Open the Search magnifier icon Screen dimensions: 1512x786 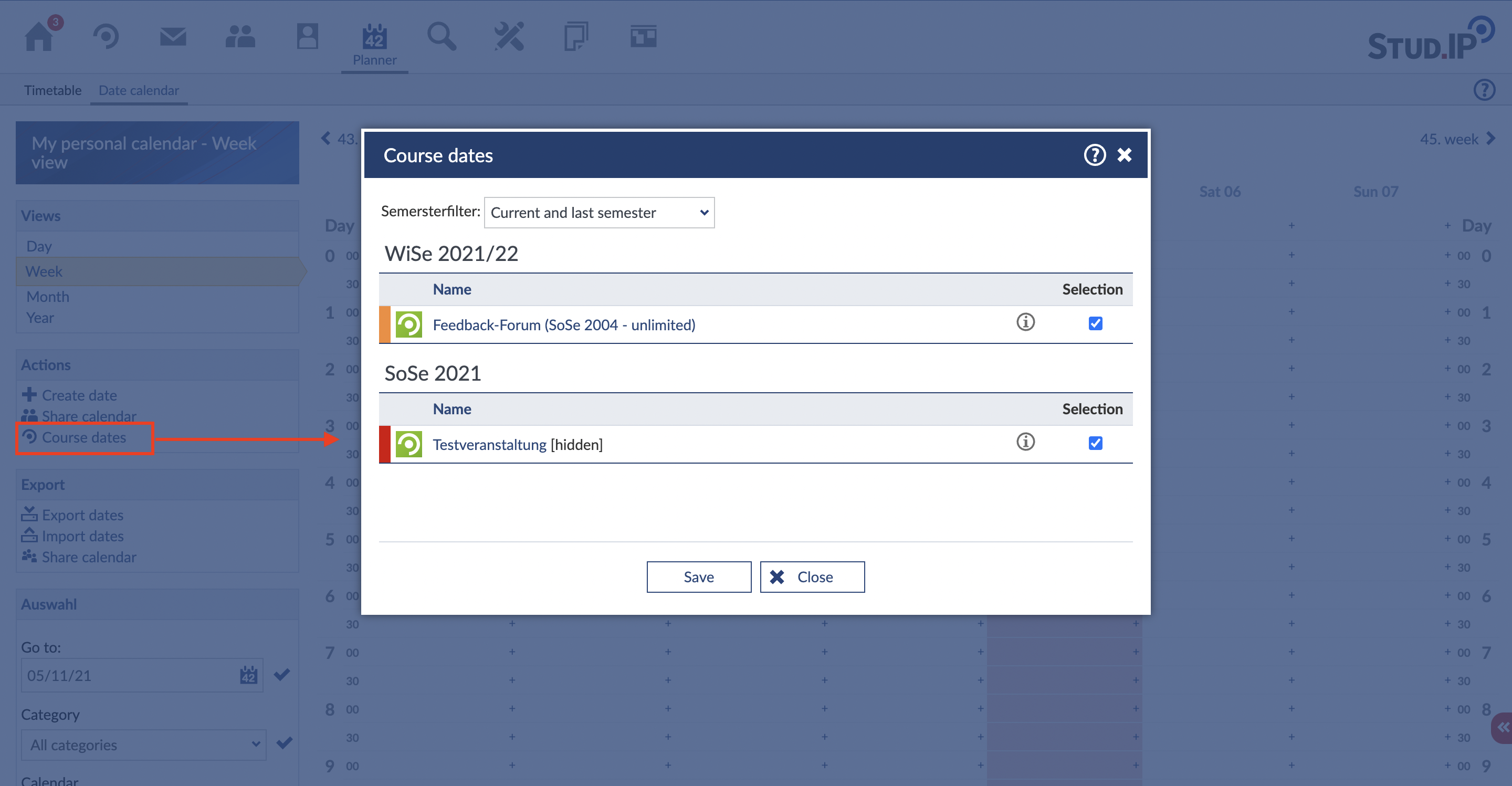pos(442,36)
